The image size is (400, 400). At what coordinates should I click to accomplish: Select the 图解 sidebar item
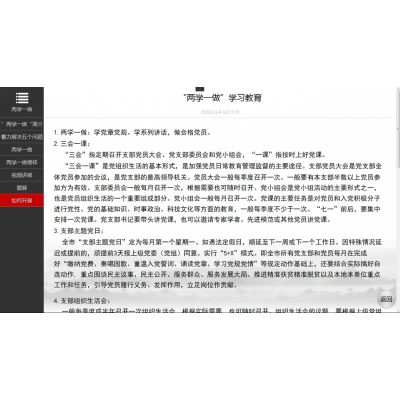[x=22, y=188]
